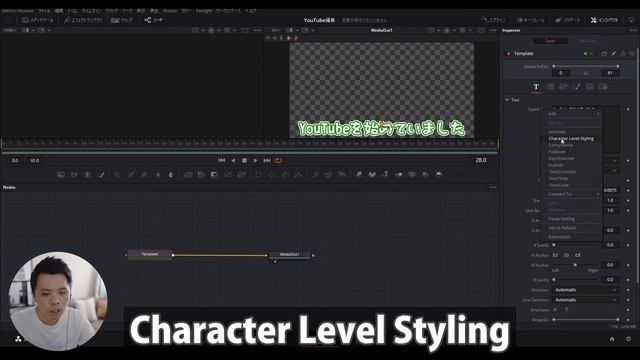Open the Line Direction dropdown
This screenshot has width=640, height=360.
[x=586, y=300]
